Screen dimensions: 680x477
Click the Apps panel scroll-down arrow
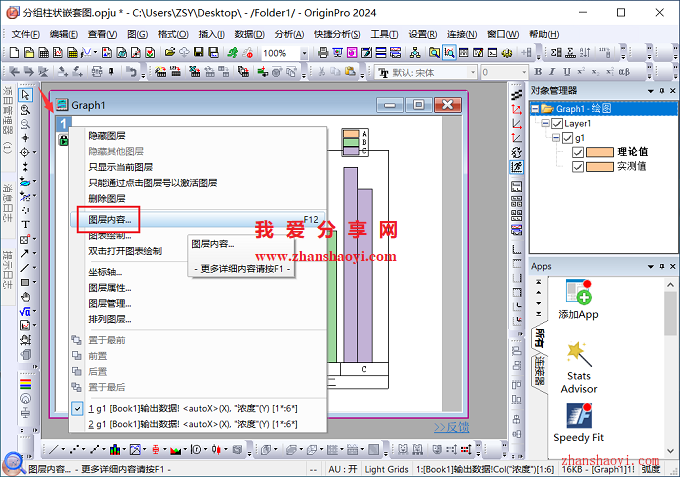click(x=670, y=451)
